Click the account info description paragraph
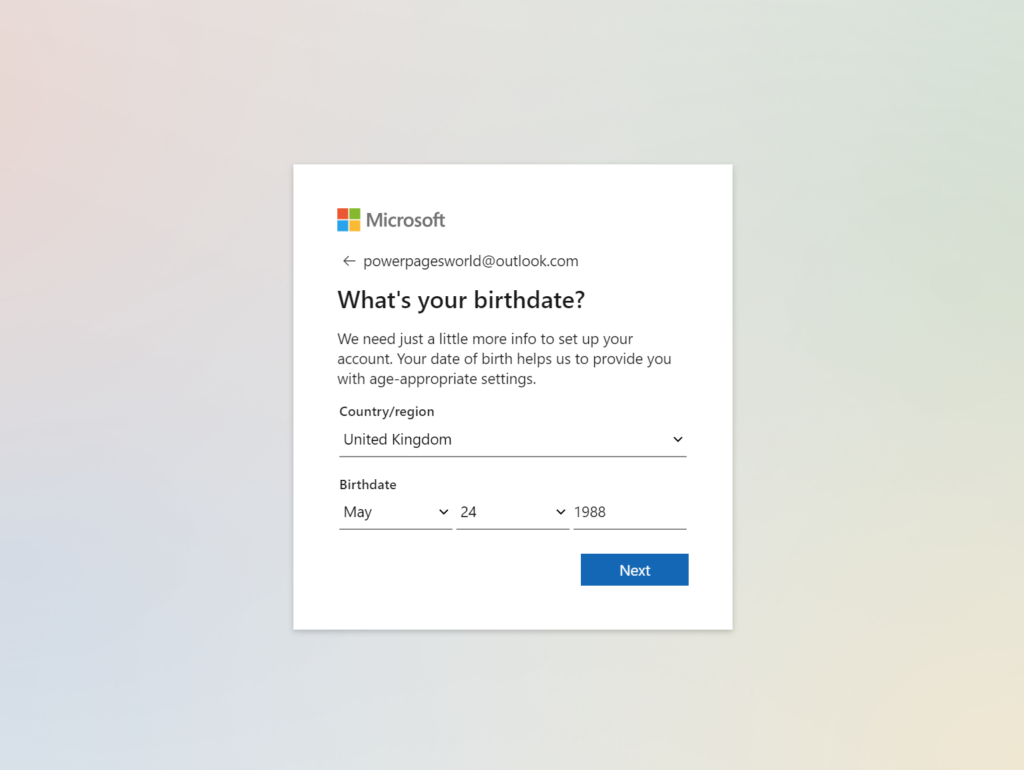Image resolution: width=1024 pixels, height=770 pixels. click(504, 359)
